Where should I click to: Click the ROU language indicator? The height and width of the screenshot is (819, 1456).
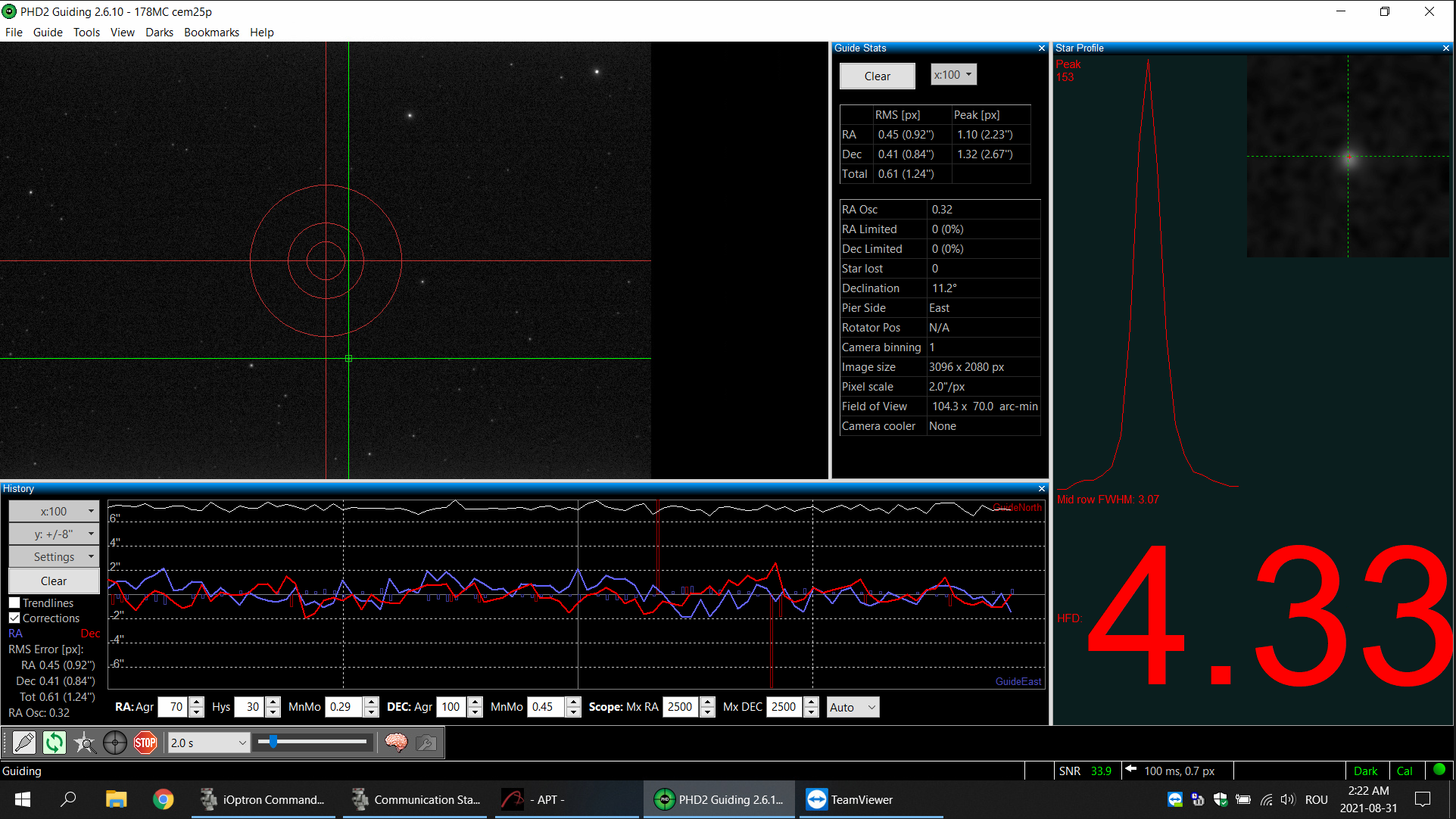point(1317,799)
